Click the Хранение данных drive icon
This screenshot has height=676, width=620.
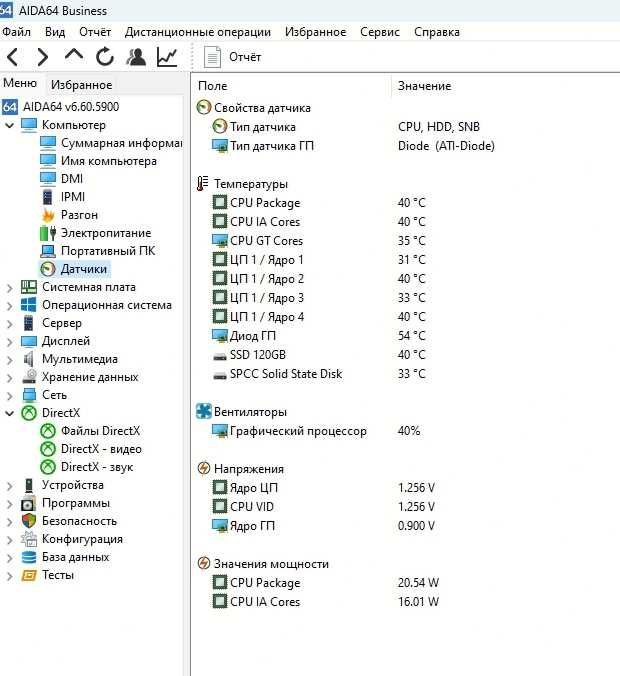pos(29,377)
